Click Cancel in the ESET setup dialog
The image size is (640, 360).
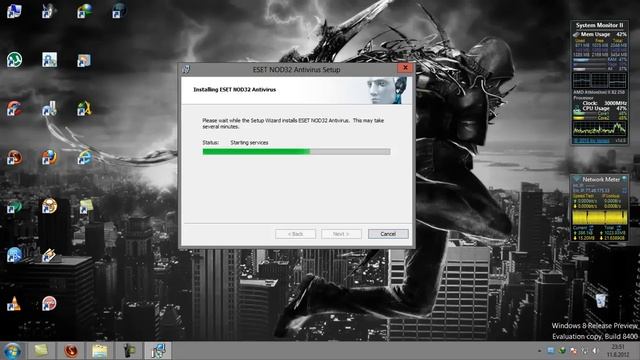point(388,234)
